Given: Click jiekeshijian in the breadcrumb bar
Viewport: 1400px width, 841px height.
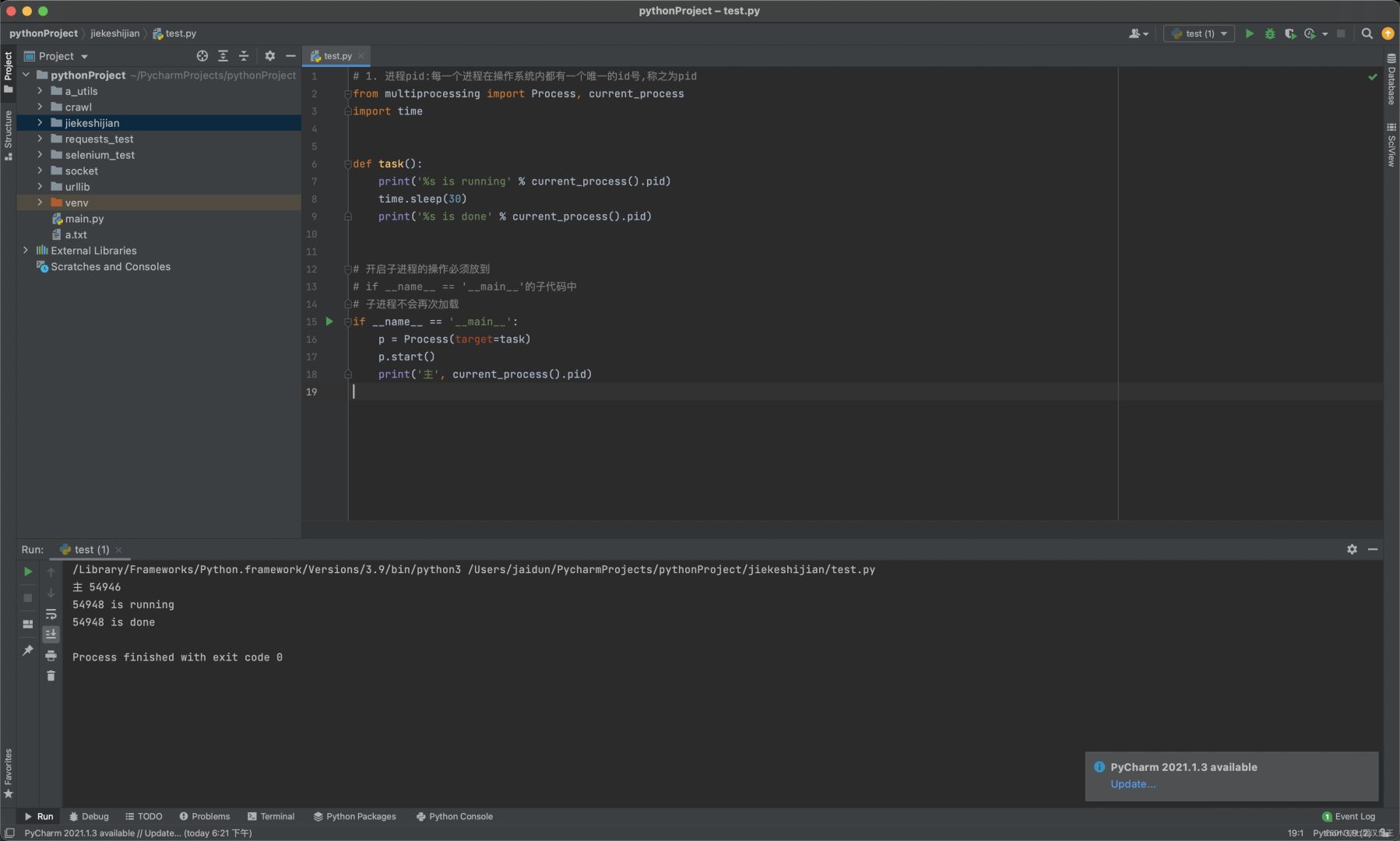Looking at the screenshot, I should (x=114, y=33).
